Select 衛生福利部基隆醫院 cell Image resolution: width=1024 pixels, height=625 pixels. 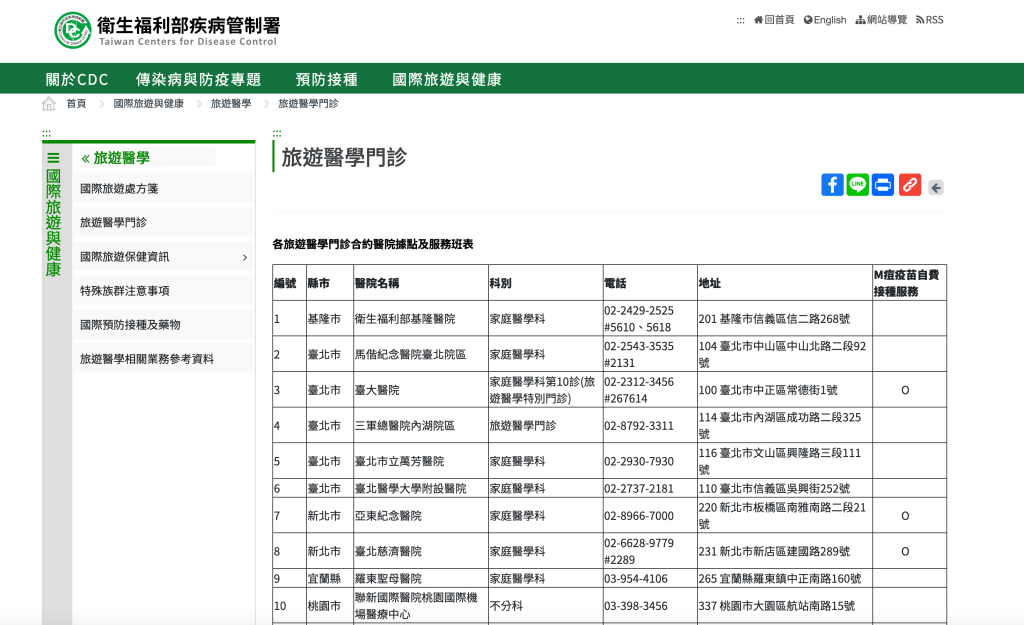[421, 319]
